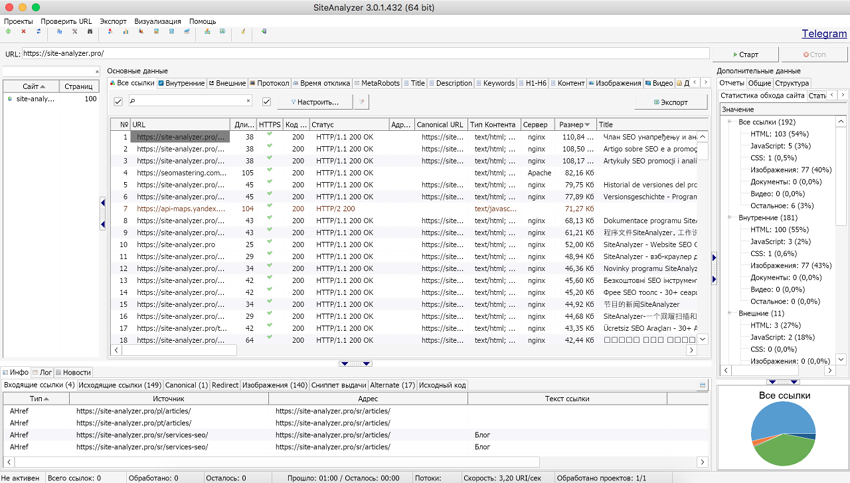This screenshot has width=850, height=483.
Task: Click the clear X in the URL filter field
Action: (248, 101)
